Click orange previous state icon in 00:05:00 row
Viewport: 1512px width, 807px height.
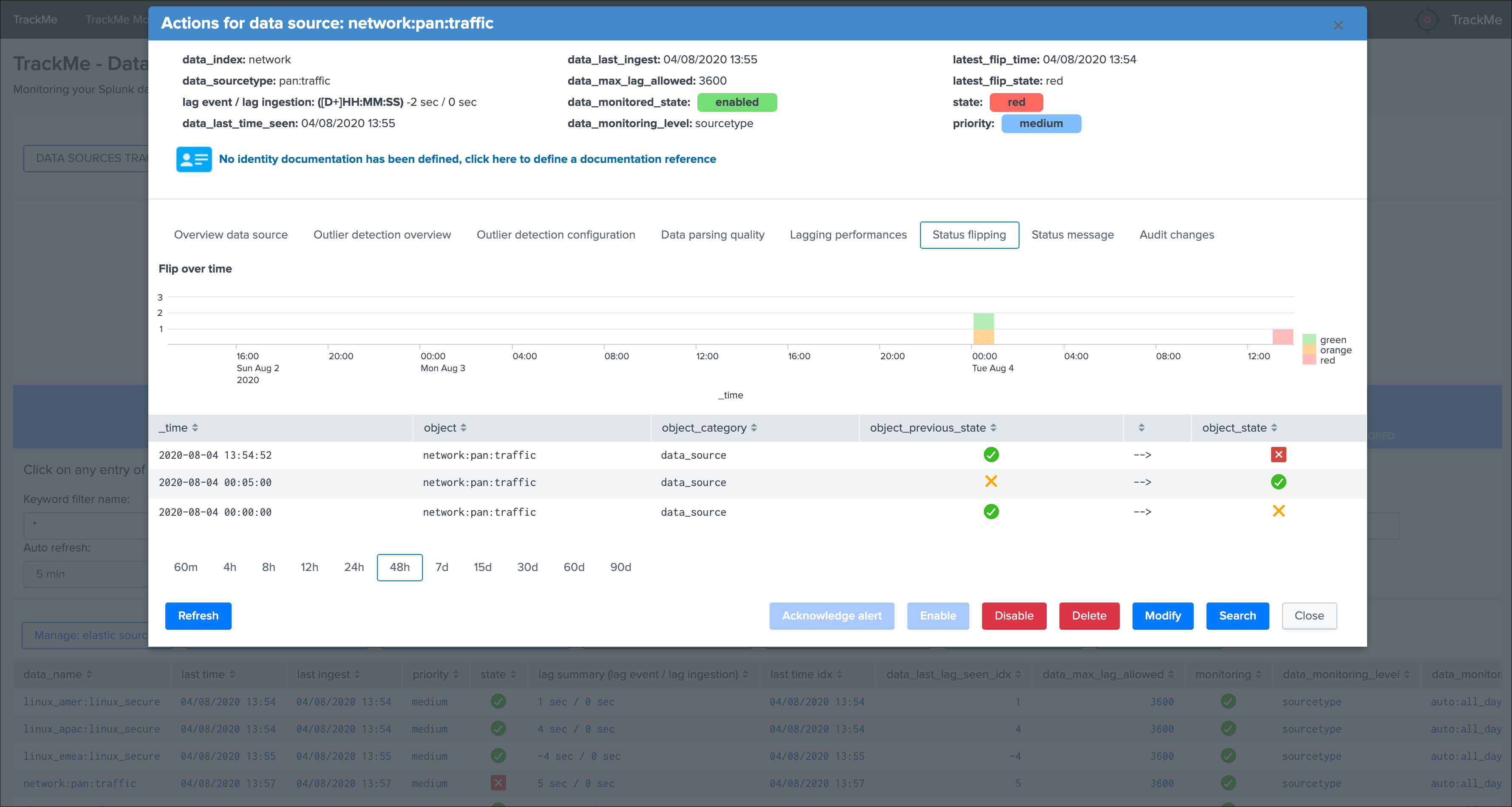tap(991, 482)
